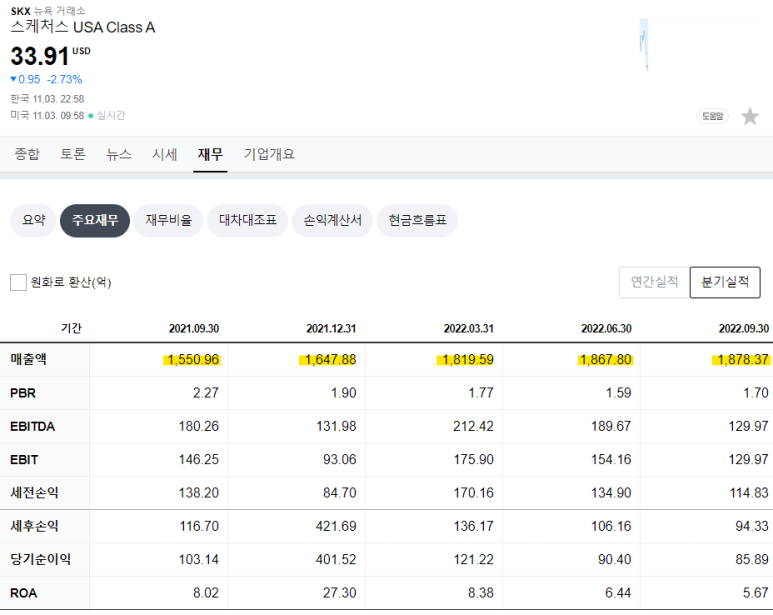This screenshot has width=773, height=615.
Task: Open the 기업개요 tab
Action: [x=269, y=154]
